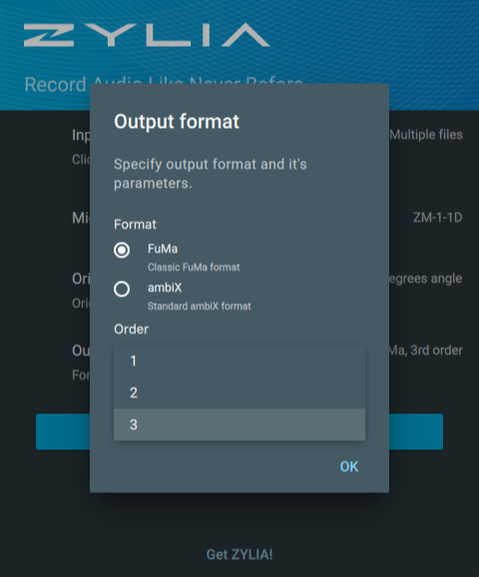Choose order 3 highlighted option

239,425
